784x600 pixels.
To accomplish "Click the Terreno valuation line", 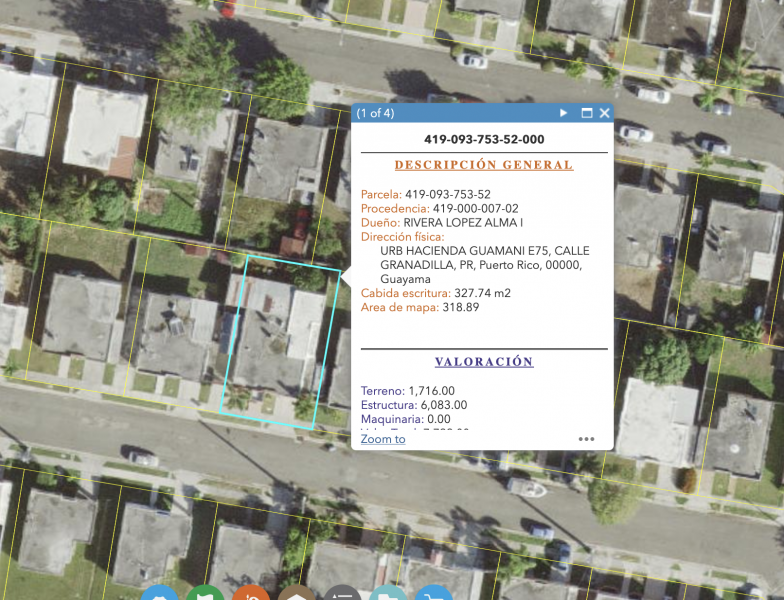I will [x=408, y=390].
